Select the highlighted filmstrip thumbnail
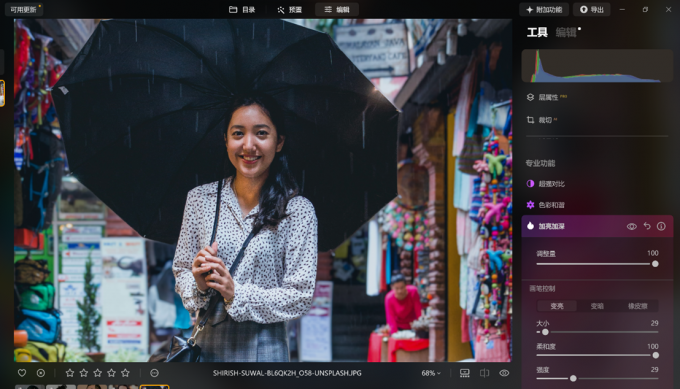The height and width of the screenshot is (389, 680). click(154, 387)
